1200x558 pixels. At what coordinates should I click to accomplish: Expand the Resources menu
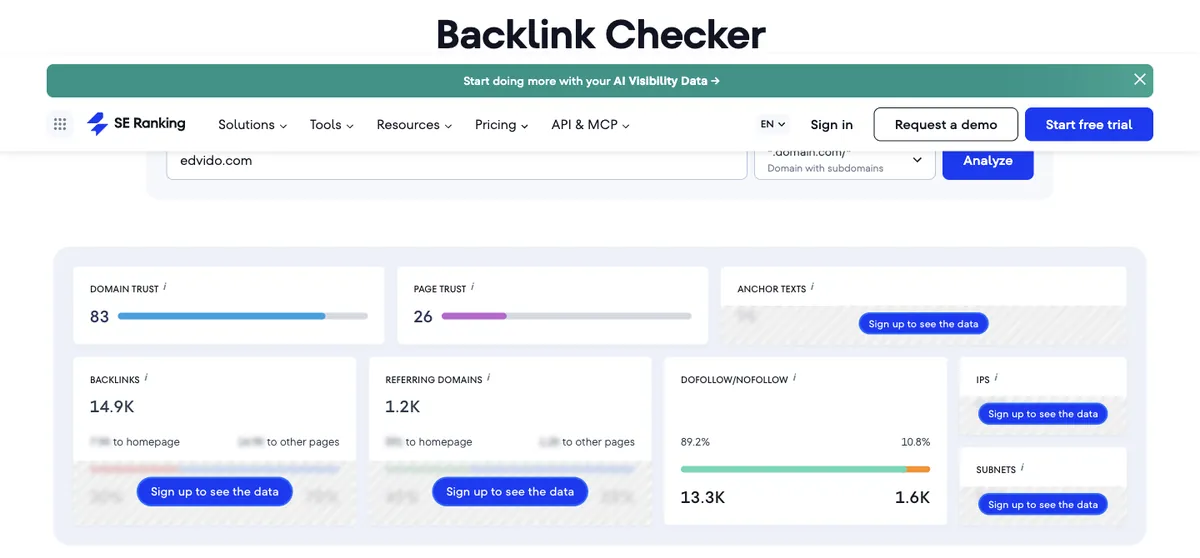tap(414, 125)
